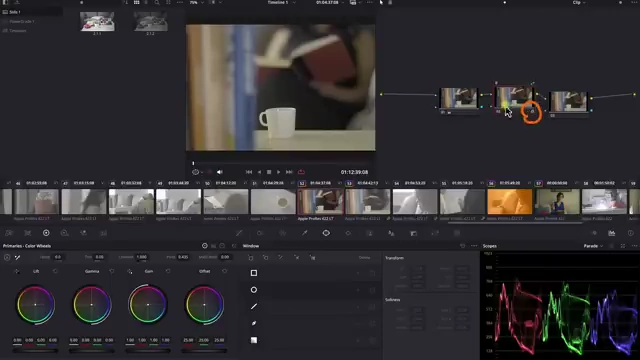The width and height of the screenshot is (640, 360).
Task: Open the Color Warper palette
Action: (260, 233)
